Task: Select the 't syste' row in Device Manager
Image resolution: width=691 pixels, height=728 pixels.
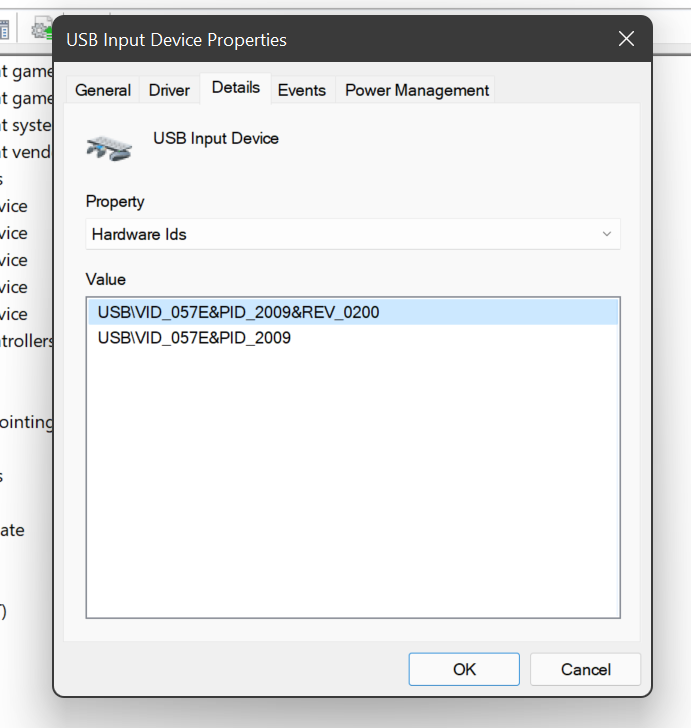Action: pyautogui.click(x=26, y=125)
